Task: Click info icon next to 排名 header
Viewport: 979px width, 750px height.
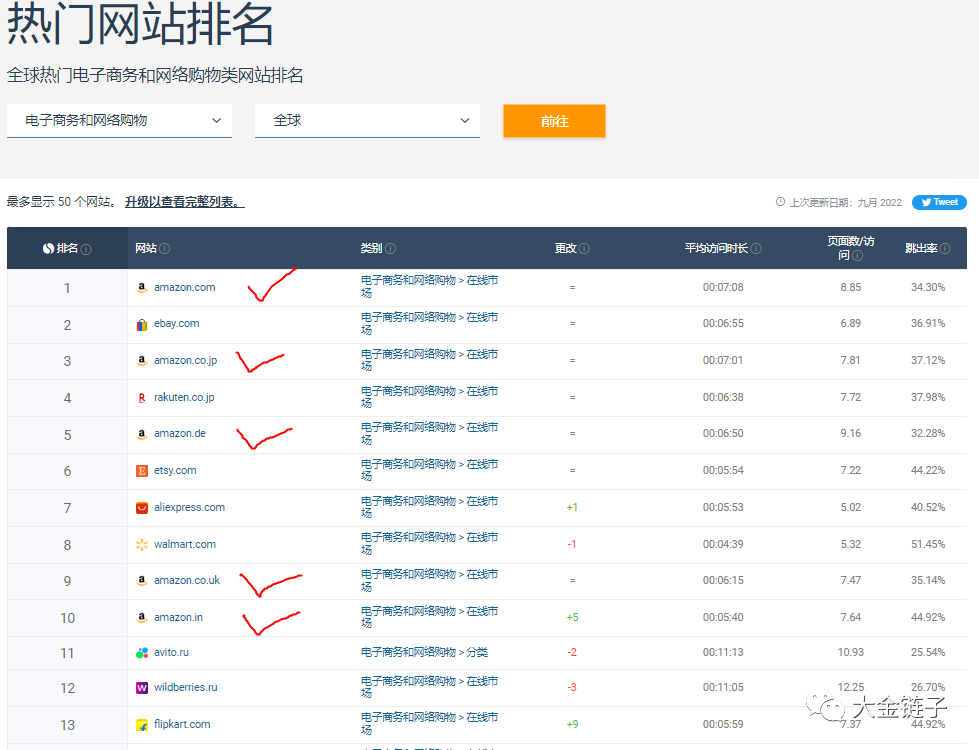Action: click(x=86, y=249)
